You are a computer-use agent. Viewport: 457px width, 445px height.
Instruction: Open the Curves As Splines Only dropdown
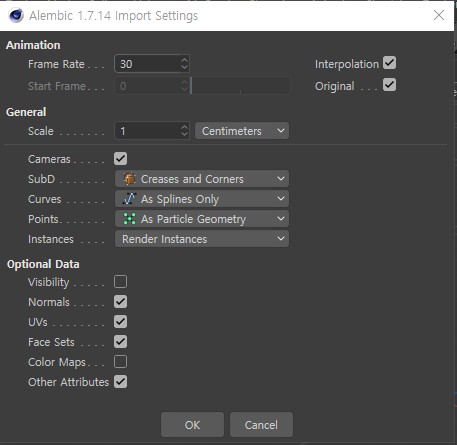pyautogui.click(x=202, y=199)
